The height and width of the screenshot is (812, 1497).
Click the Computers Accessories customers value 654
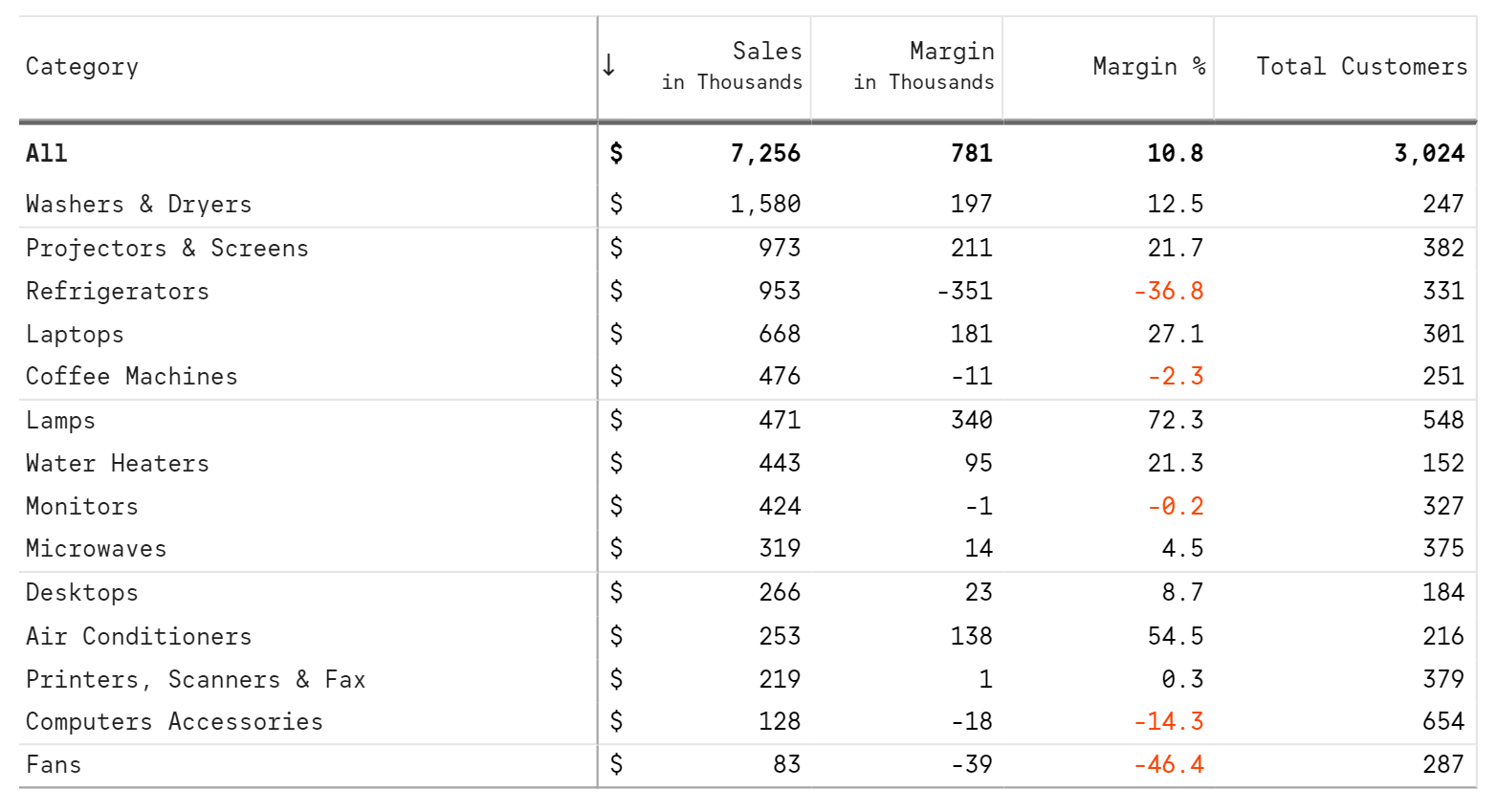tap(1443, 722)
